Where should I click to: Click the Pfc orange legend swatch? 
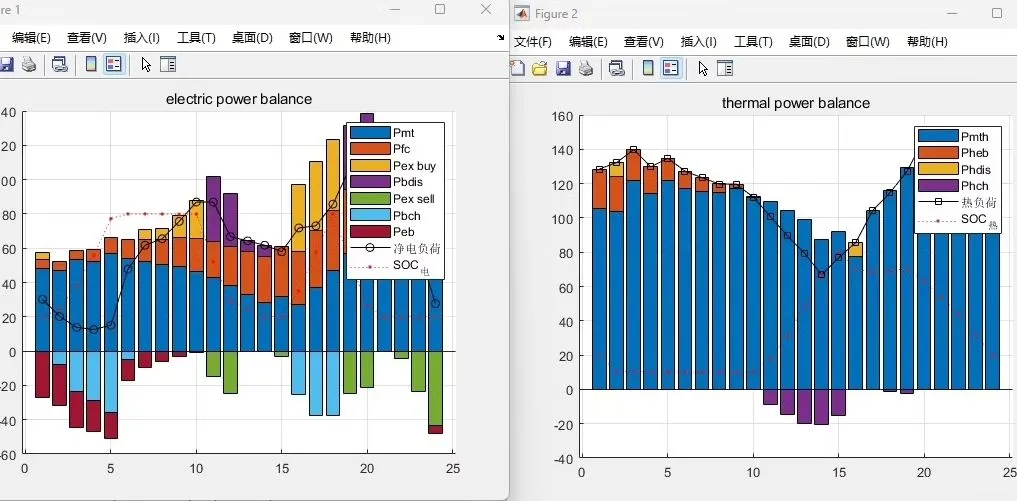pos(370,149)
